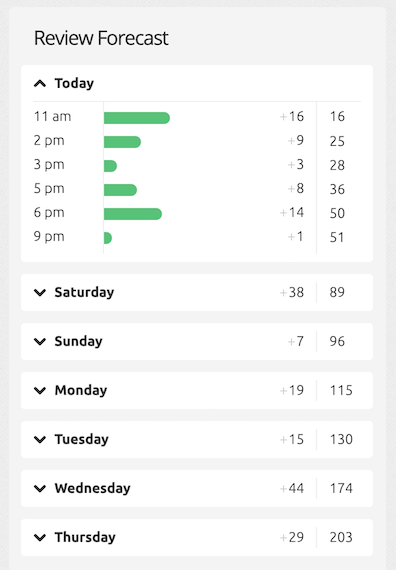Image resolution: width=396 pixels, height=570 pixels.
Task: Click the 203 total on Thursday
Action: pos(341,537)
